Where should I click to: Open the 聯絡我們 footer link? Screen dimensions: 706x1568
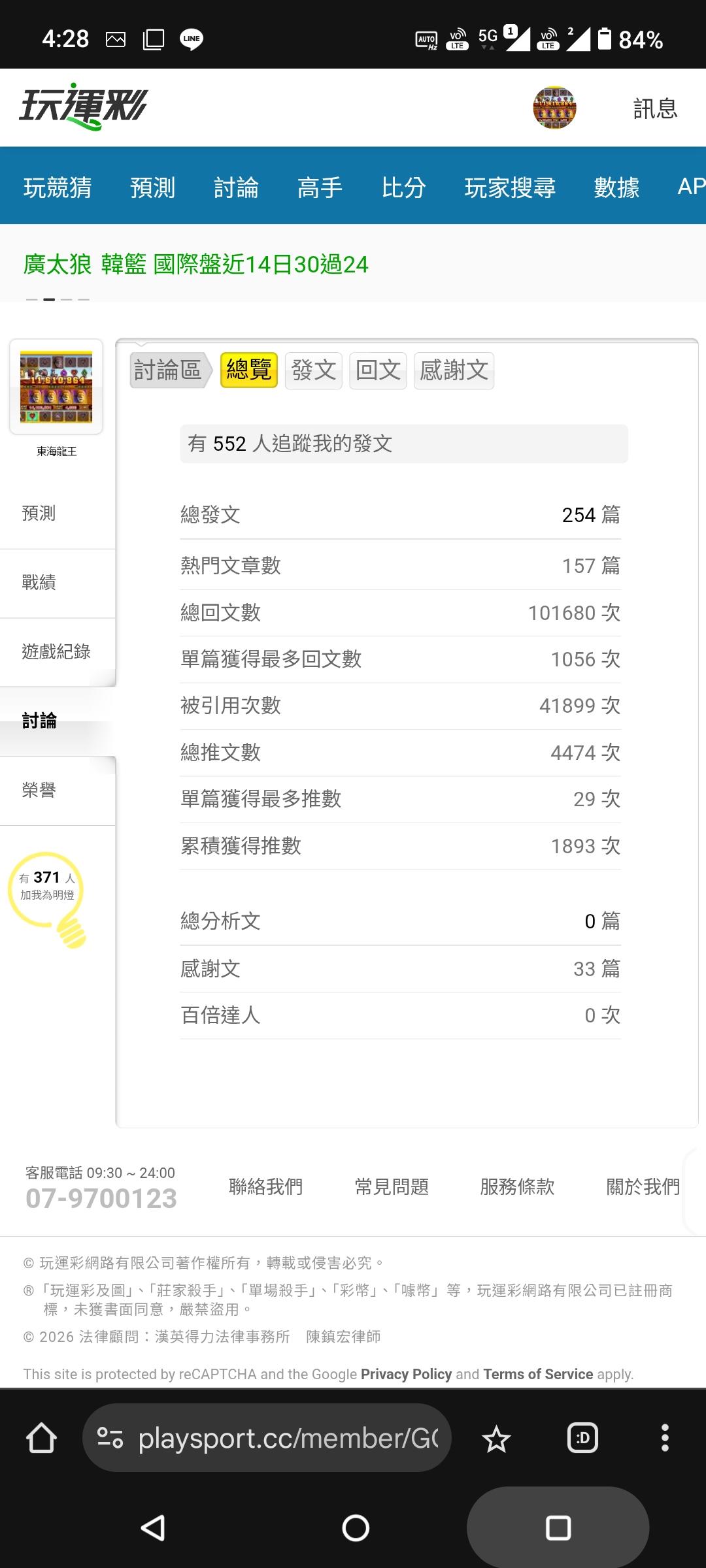tap(265, 1186)
